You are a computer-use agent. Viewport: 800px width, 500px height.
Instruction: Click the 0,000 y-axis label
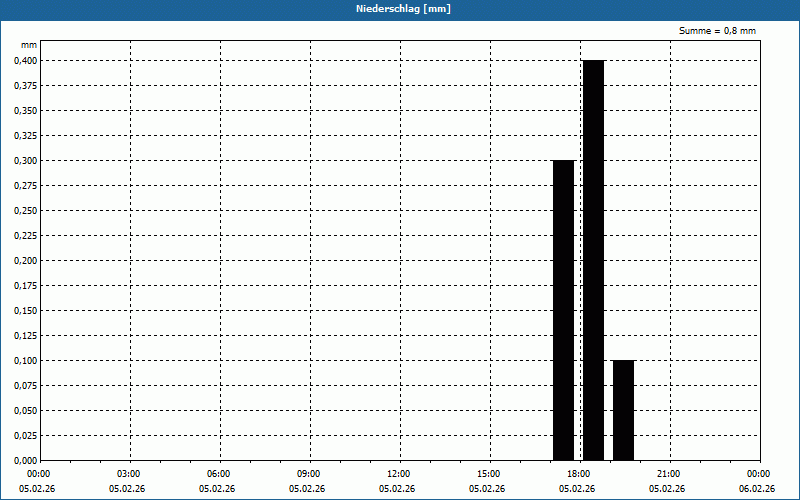[24, 460]
